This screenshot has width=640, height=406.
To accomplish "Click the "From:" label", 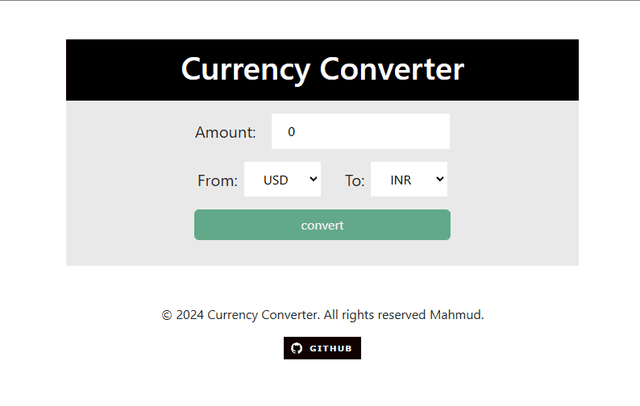I will [217, 181].
